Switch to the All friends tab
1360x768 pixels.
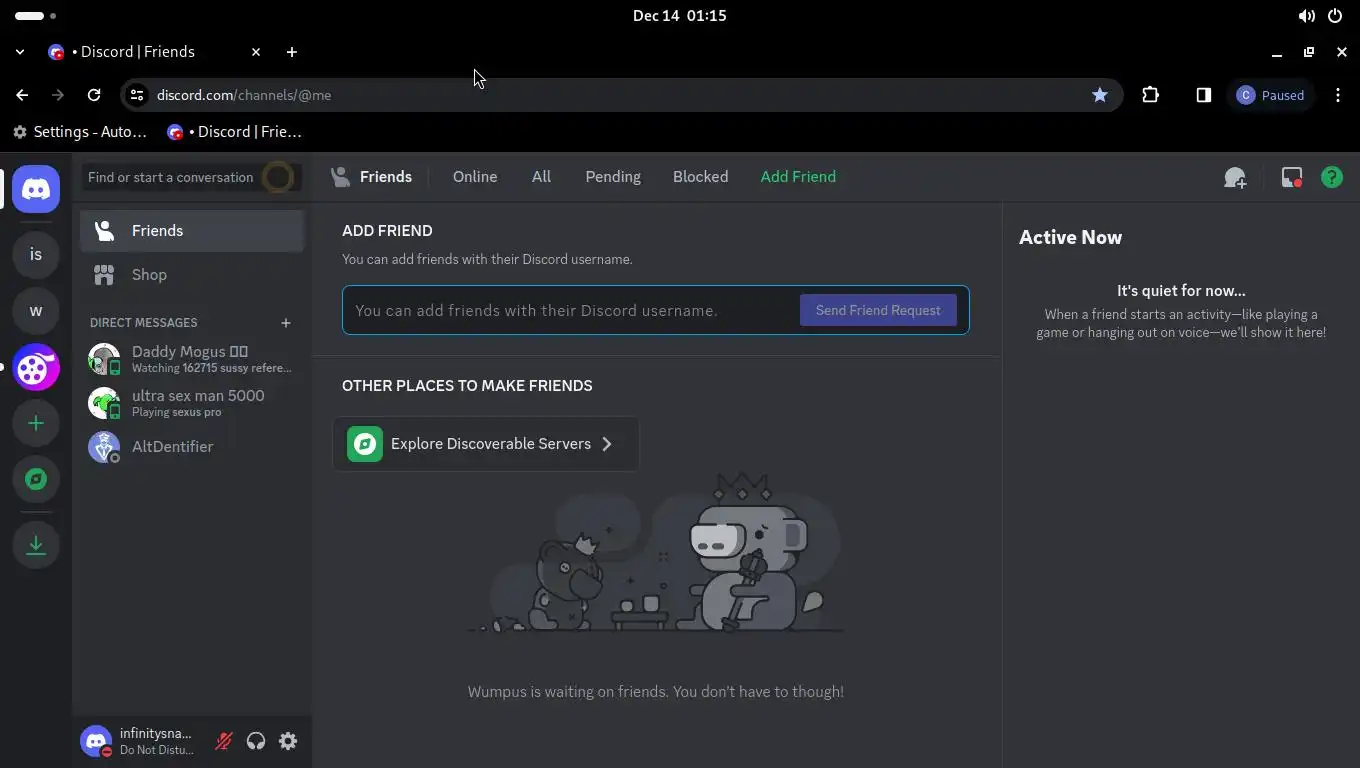(541, 177)
